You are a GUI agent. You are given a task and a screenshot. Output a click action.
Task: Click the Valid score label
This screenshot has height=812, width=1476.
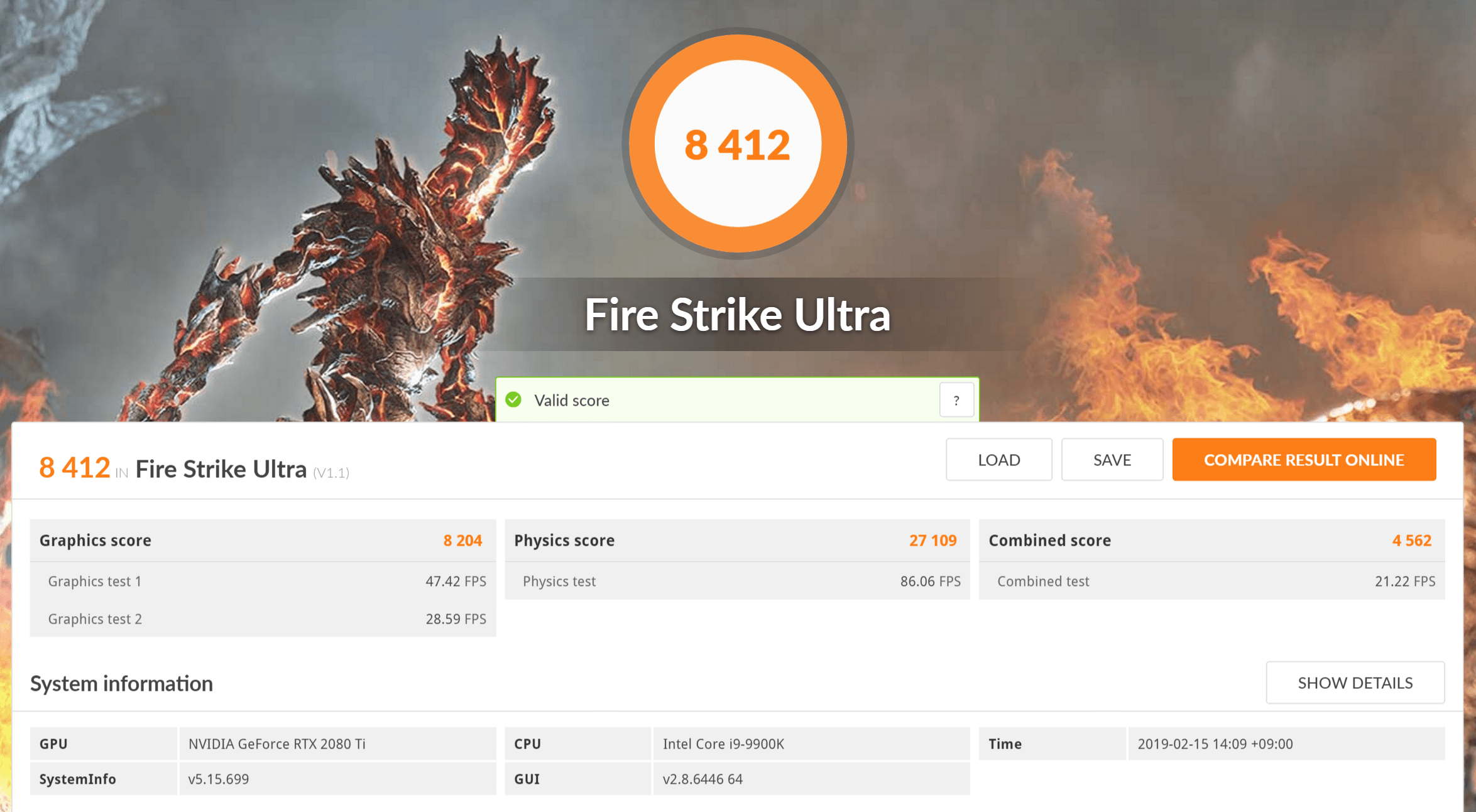572,400
